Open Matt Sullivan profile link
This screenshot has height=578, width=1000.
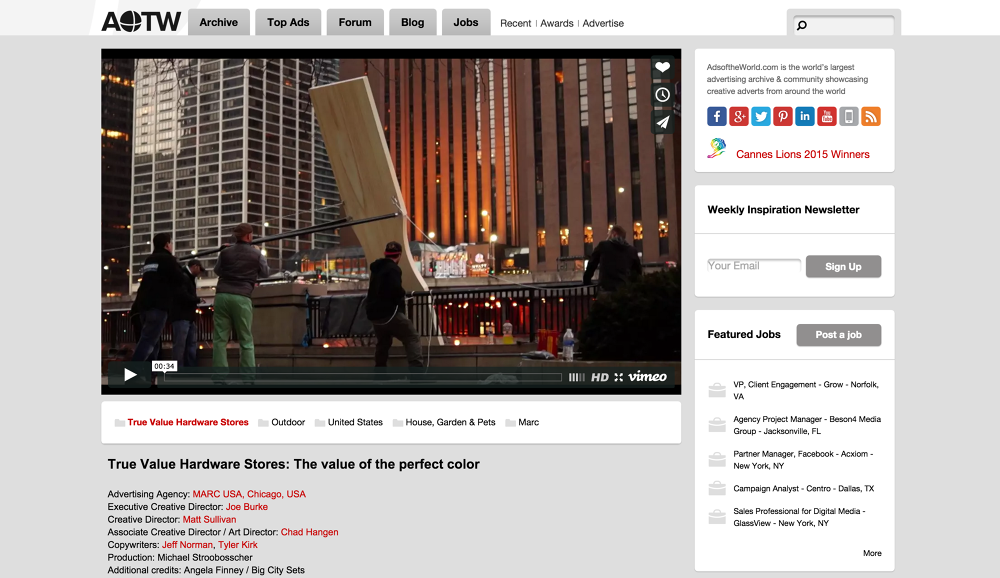click(209, 519)
